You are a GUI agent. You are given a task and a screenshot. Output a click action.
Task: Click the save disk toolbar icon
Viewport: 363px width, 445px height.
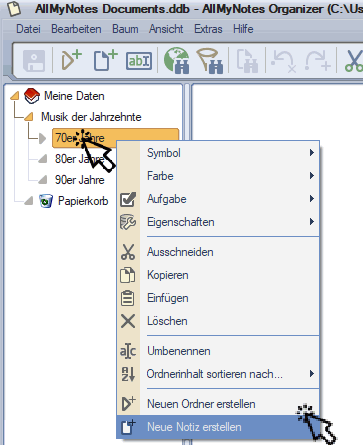[x=34, y=61]
